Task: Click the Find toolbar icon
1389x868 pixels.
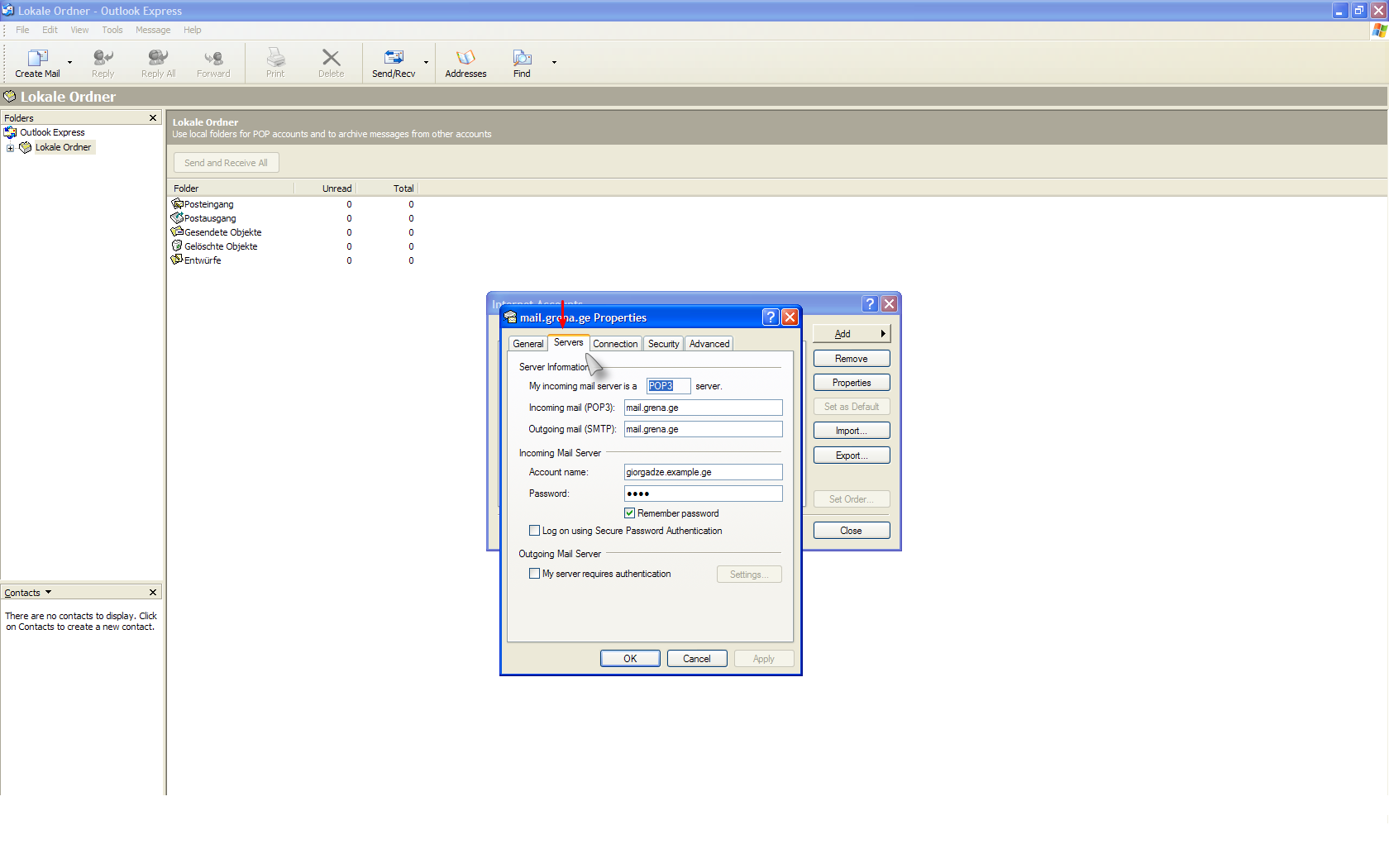Action: (x=522, y=59)
